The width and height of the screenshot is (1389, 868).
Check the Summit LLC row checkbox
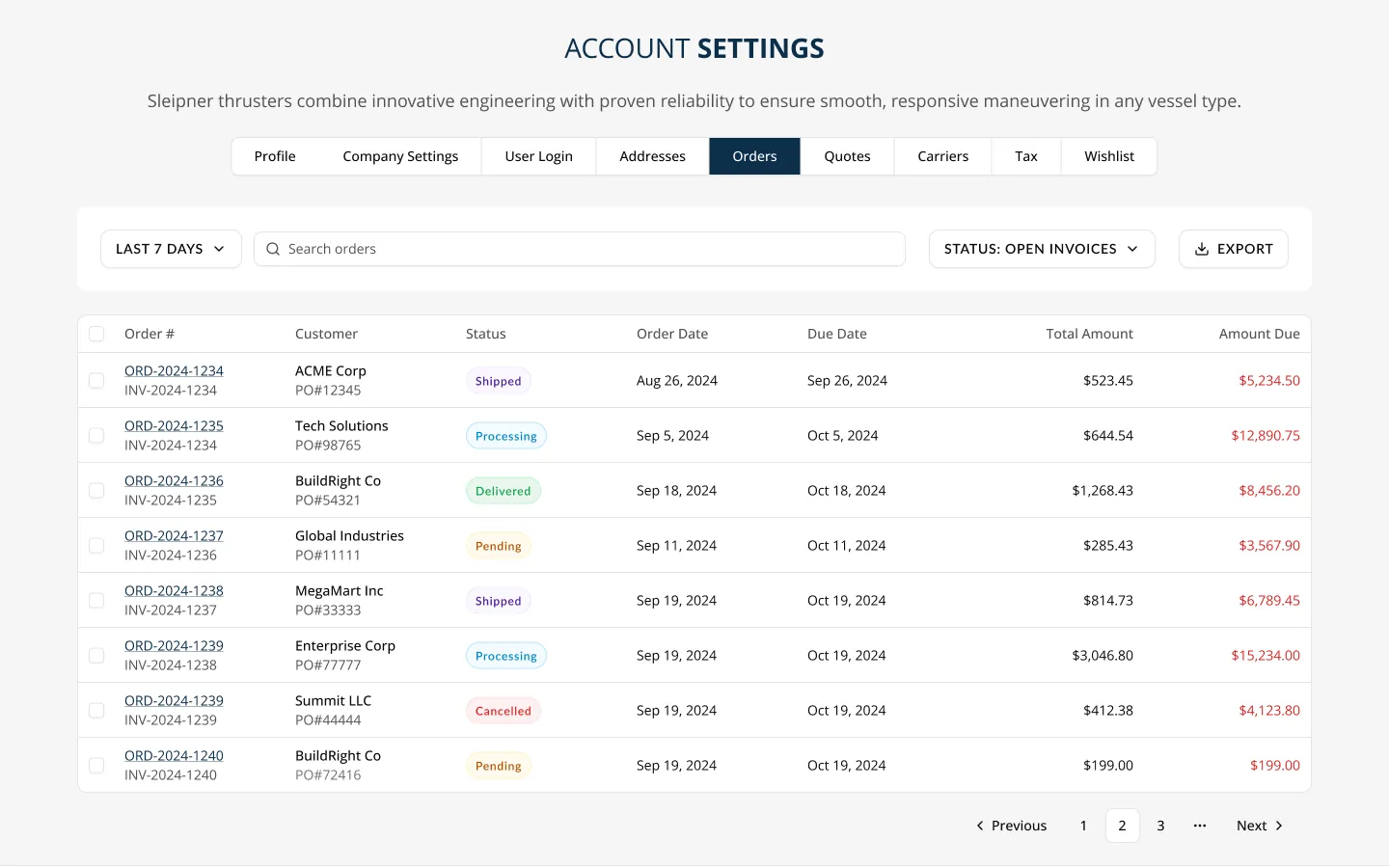coord(96,711)
